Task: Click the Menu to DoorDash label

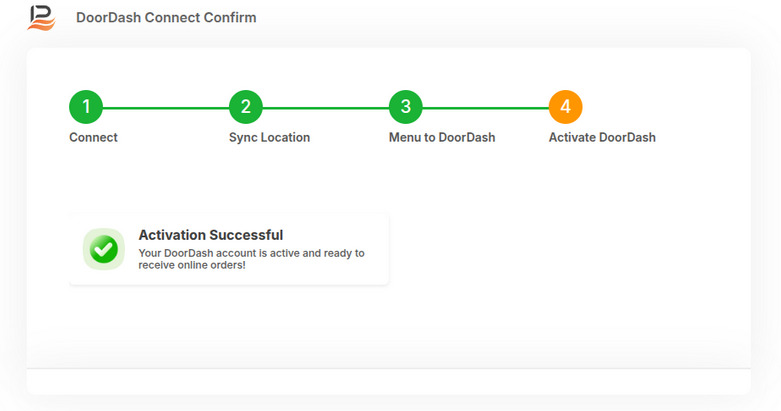Action: coord(442,137)
